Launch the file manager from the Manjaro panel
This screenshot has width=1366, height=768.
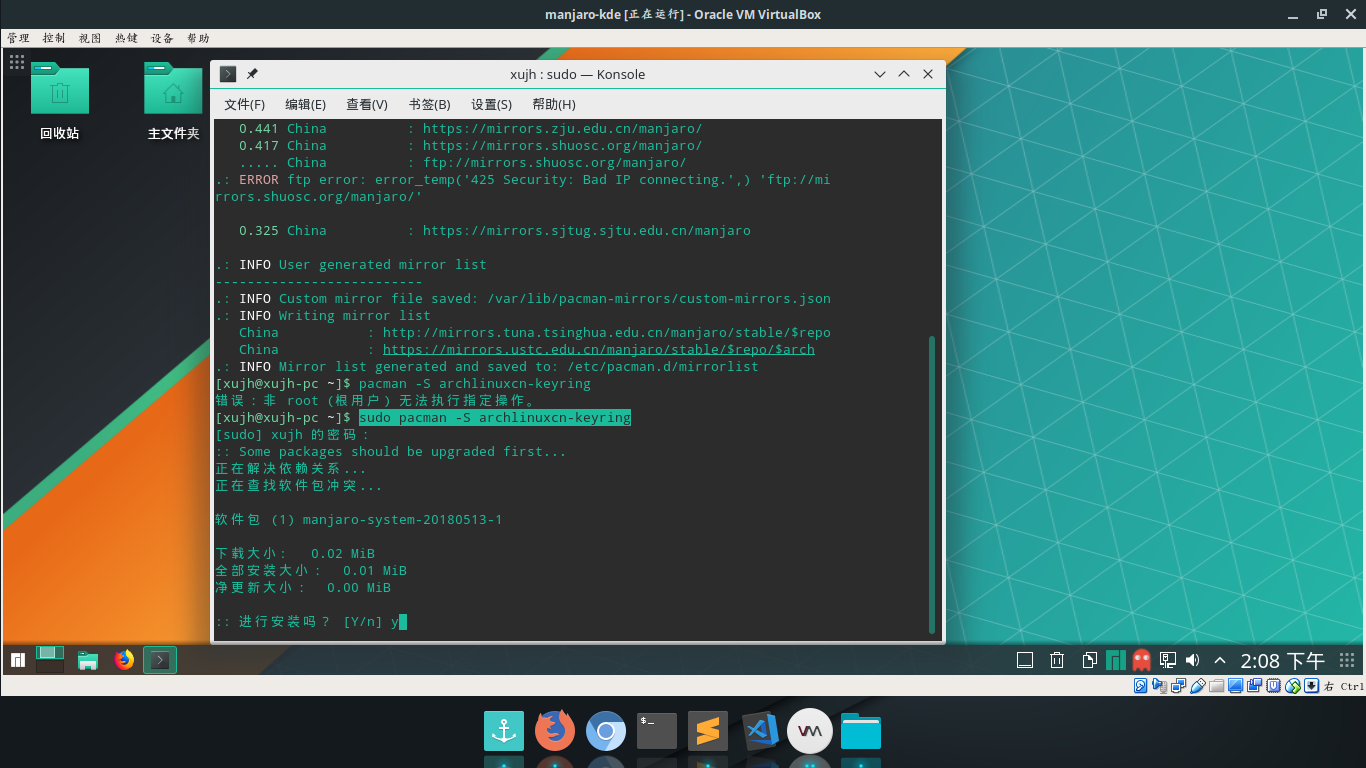point(87,660)
